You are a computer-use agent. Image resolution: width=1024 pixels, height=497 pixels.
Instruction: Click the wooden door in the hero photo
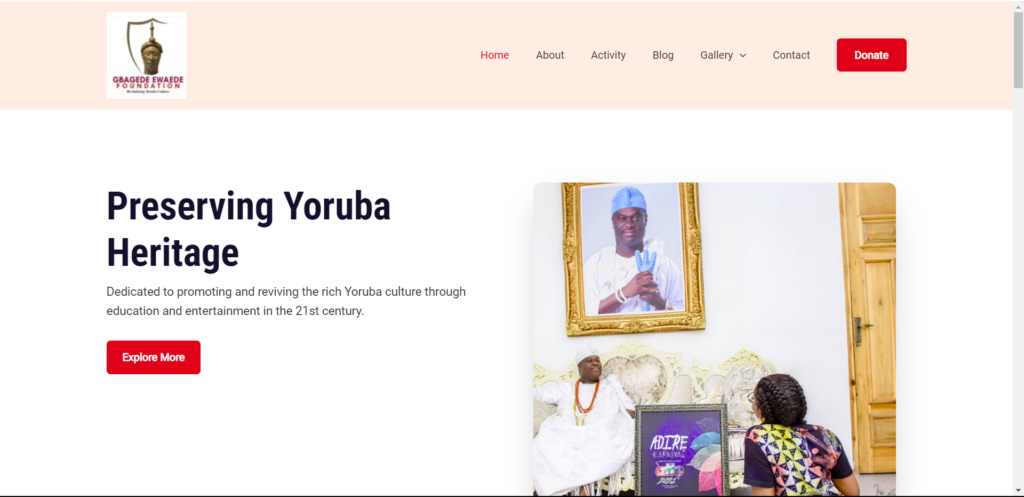click(867, 328)
